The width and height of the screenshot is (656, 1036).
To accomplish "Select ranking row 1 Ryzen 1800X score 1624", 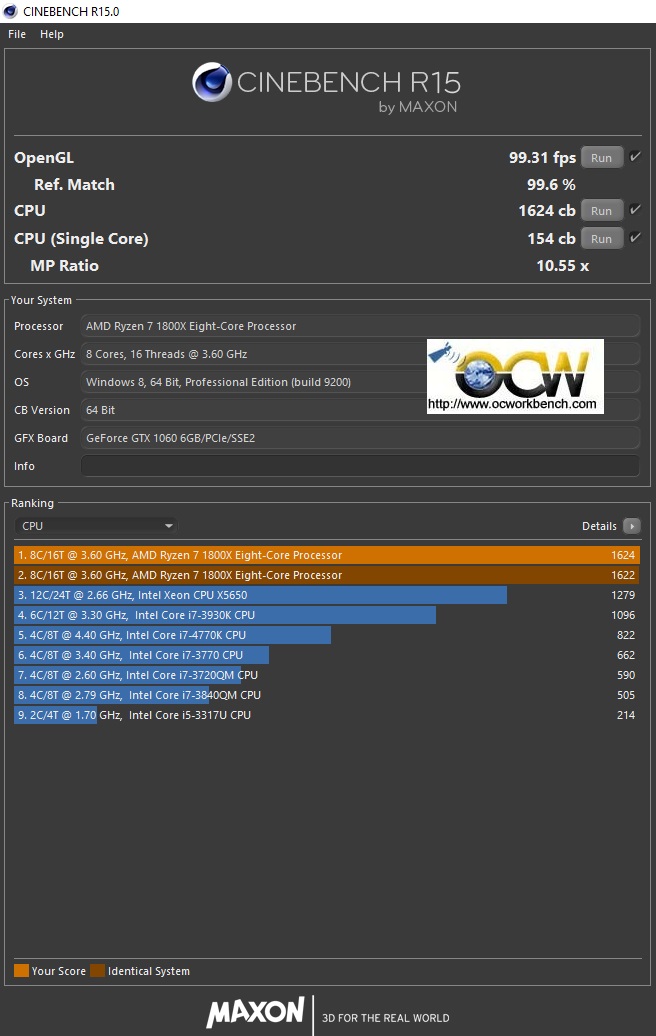I will pyautogui.click(x=327, y=555).
